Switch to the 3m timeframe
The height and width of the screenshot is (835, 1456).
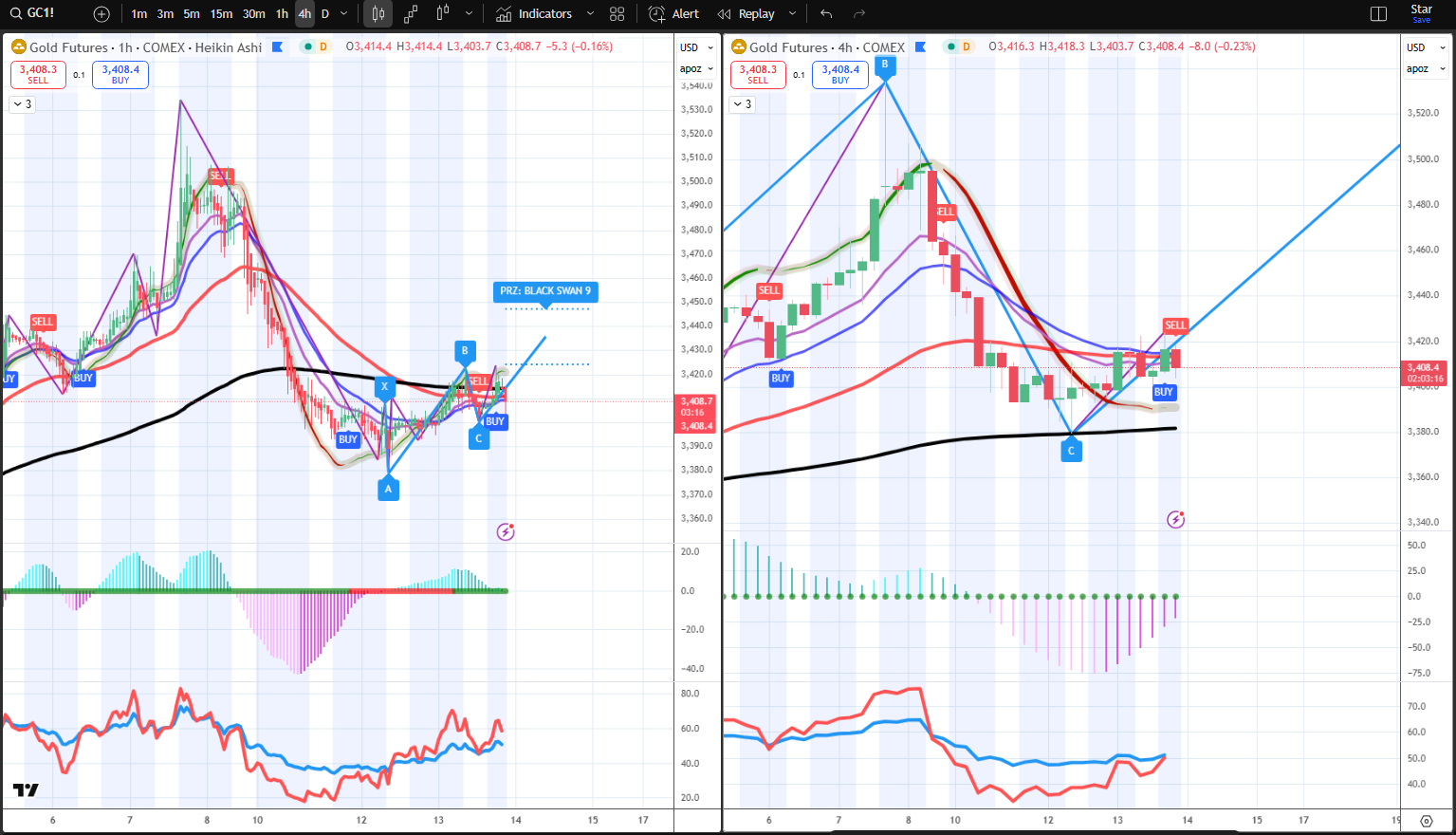click(x=165, y=14)
